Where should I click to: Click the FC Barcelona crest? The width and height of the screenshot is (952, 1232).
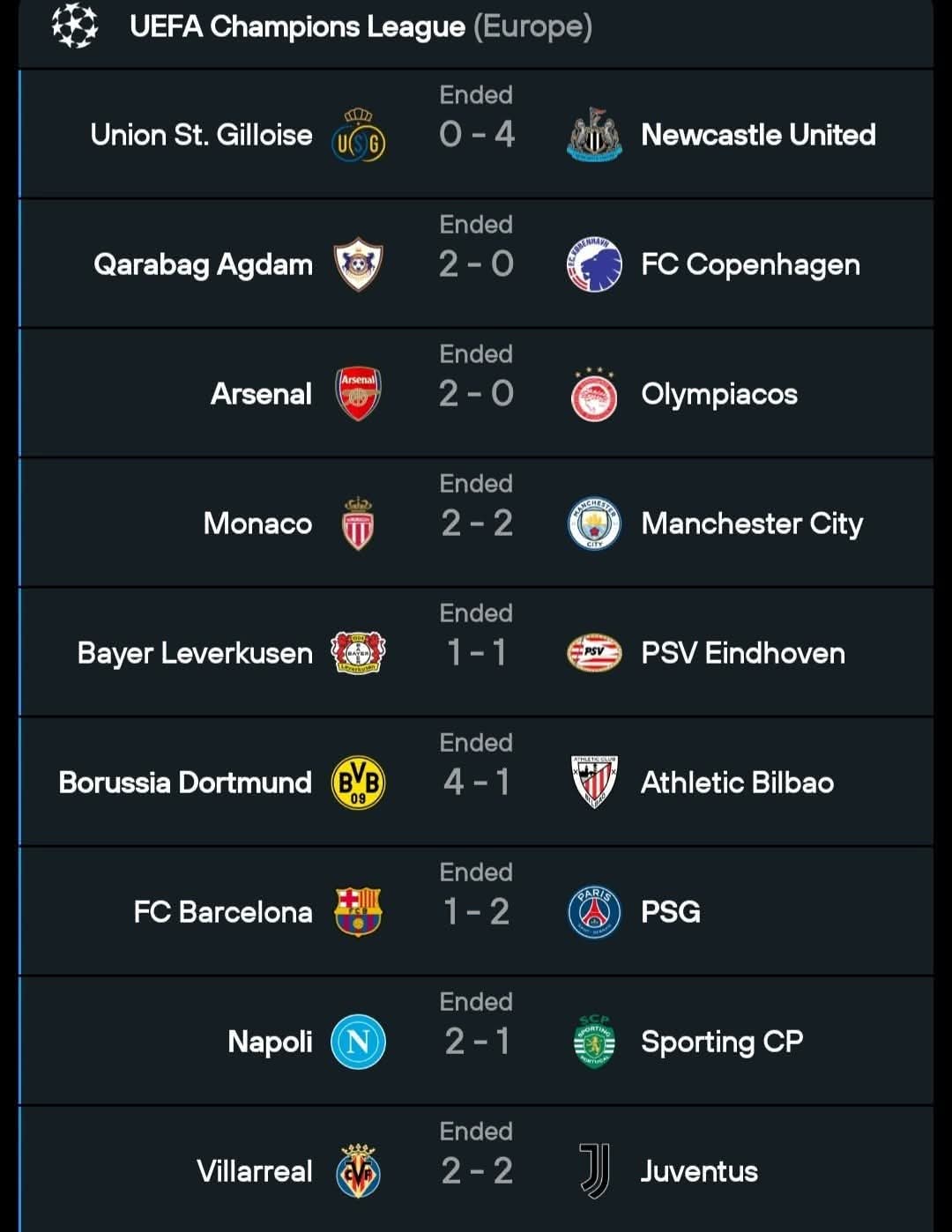click(358, 912)
